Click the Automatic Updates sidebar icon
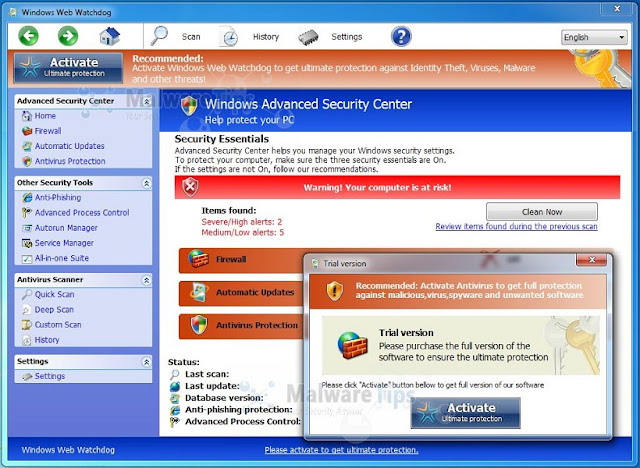Viewport: 640px width, 468px height. 27,146
